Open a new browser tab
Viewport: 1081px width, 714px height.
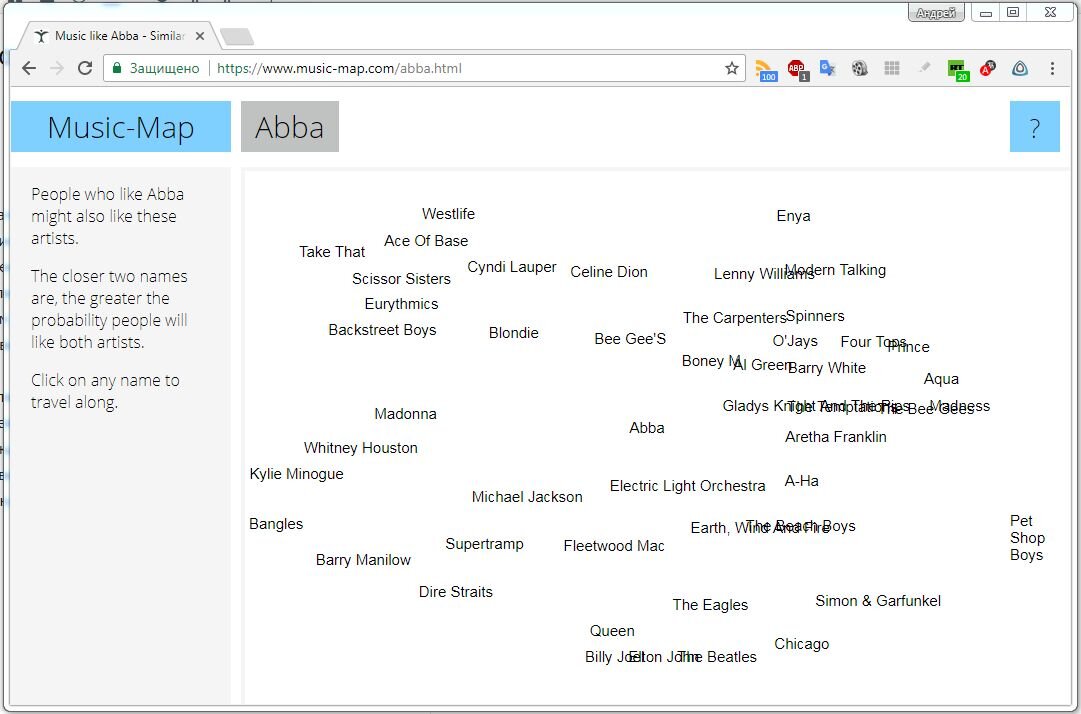[x=236, y=37]
